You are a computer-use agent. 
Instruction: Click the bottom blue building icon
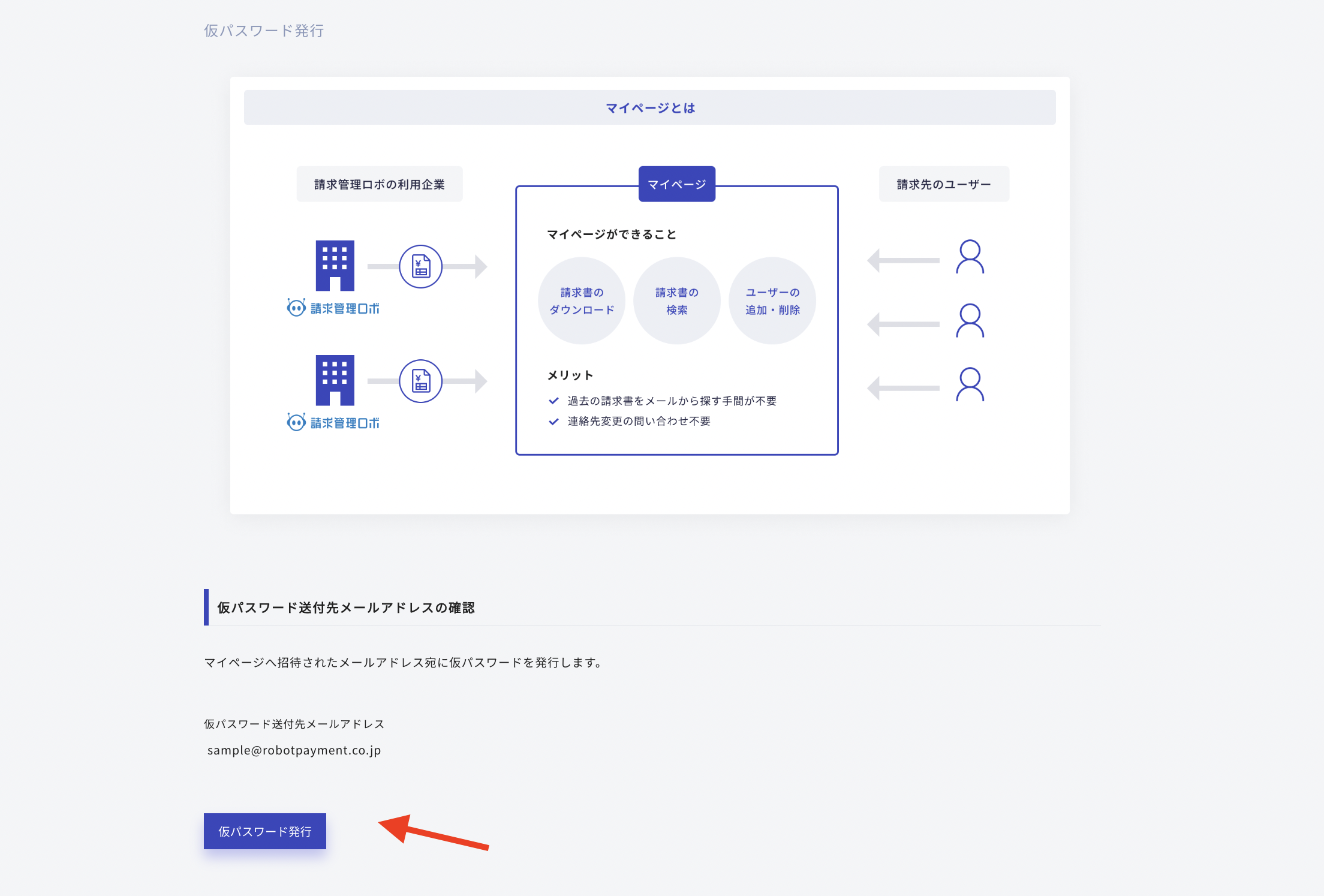coord(335,380)
